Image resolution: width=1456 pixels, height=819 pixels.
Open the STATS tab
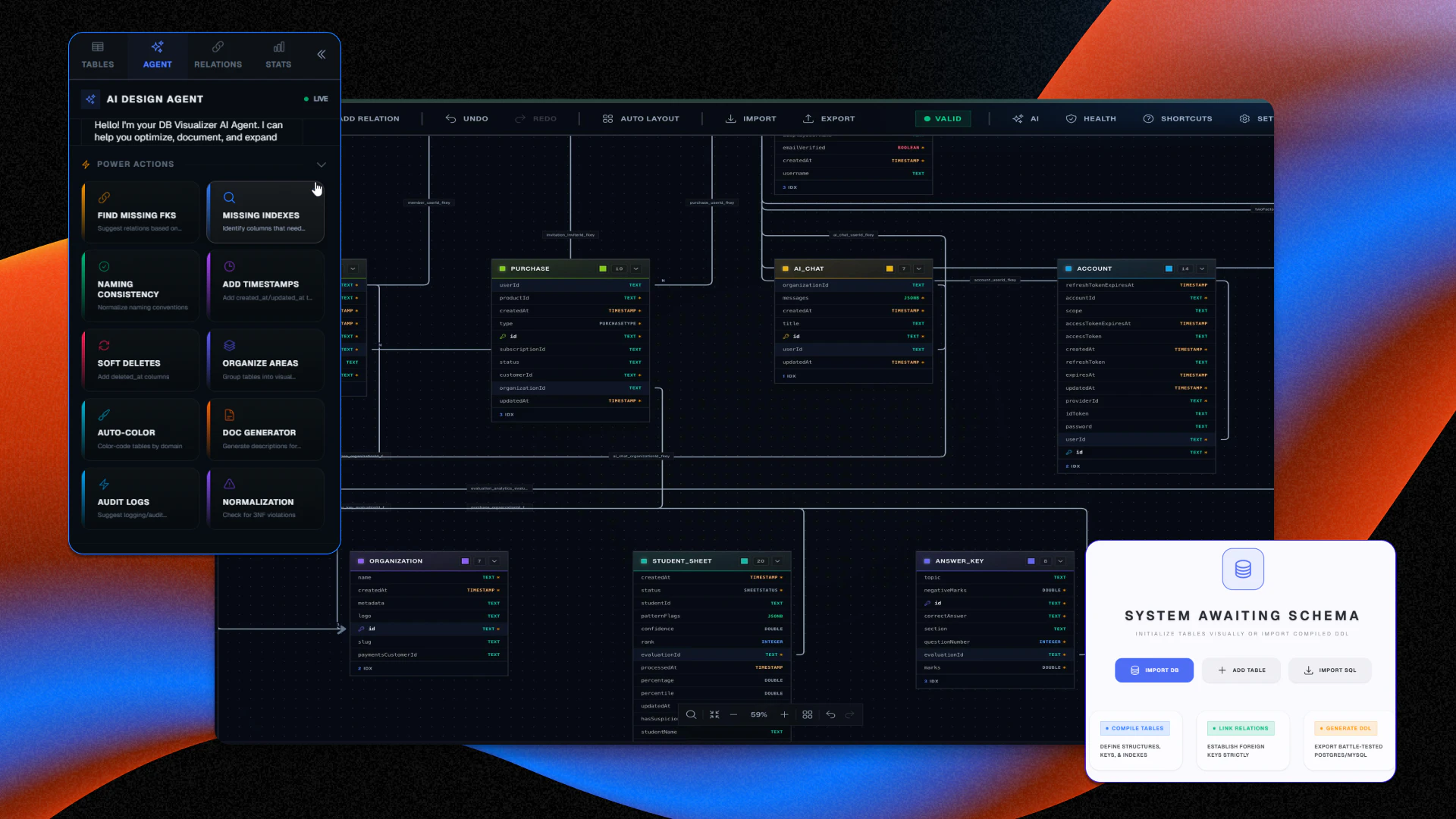278,55
